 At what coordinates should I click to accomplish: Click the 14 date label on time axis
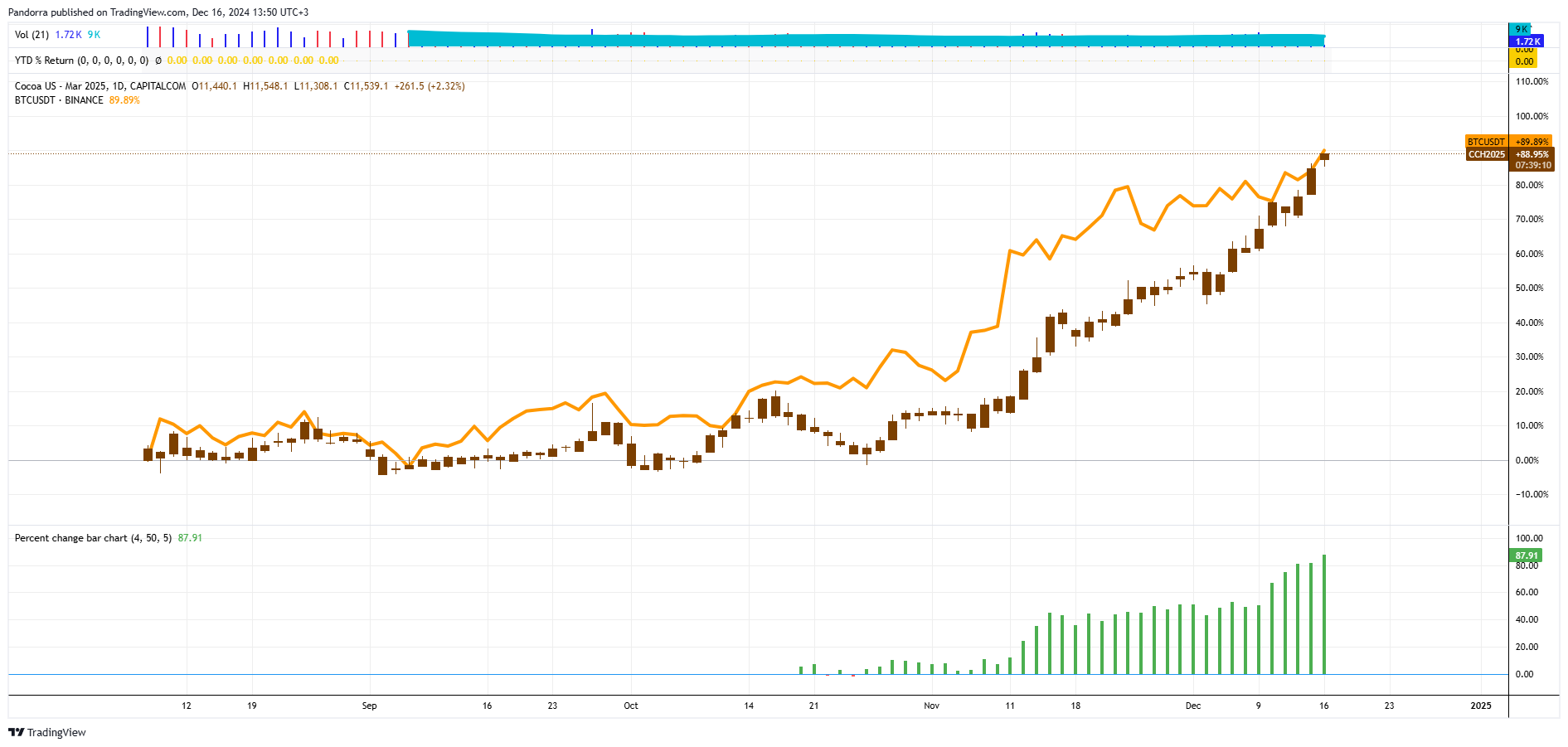coord(749,706)
